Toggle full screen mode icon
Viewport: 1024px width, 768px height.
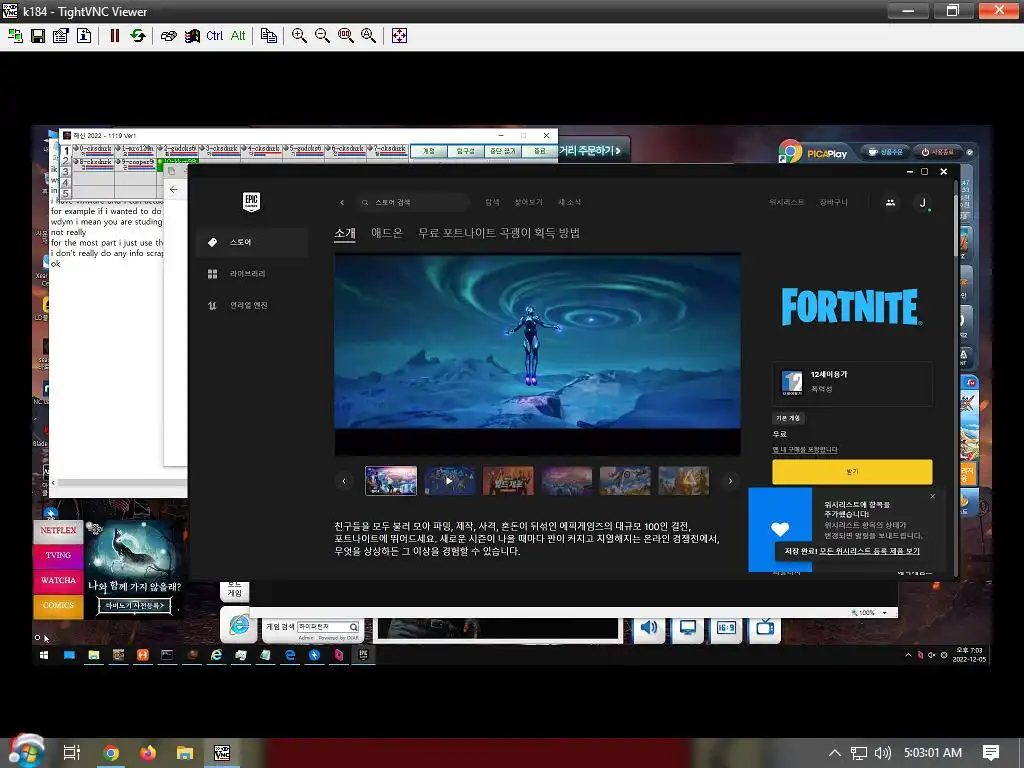coord(399,36)
